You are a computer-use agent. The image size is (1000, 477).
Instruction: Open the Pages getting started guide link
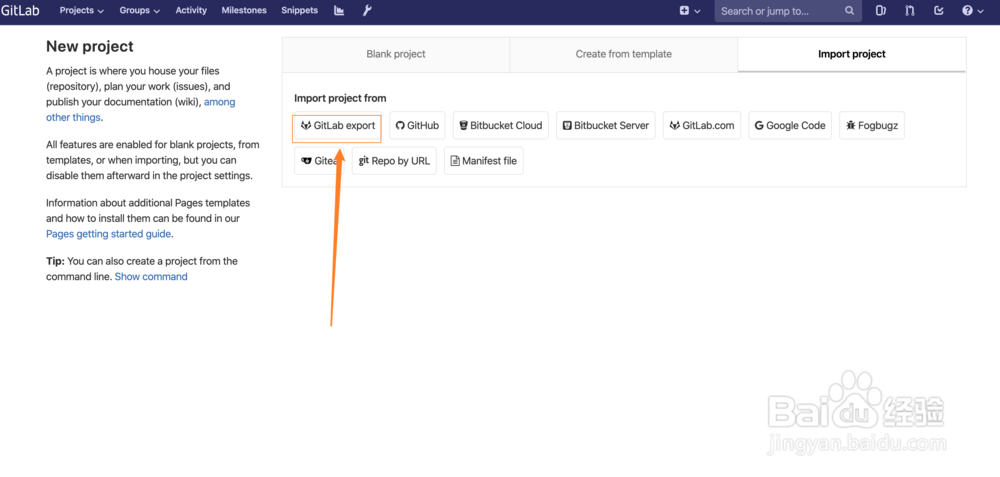[x=108, y=234]
